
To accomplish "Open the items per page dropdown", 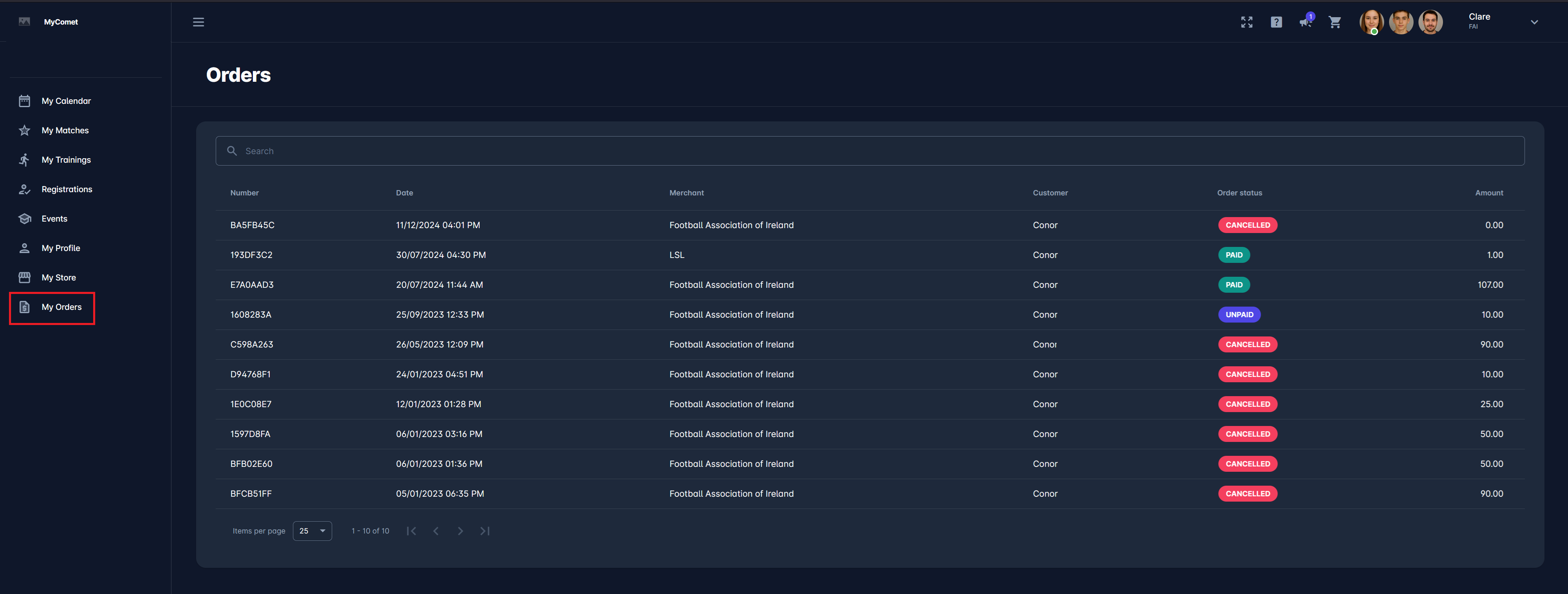I will [x=312, y=531].
